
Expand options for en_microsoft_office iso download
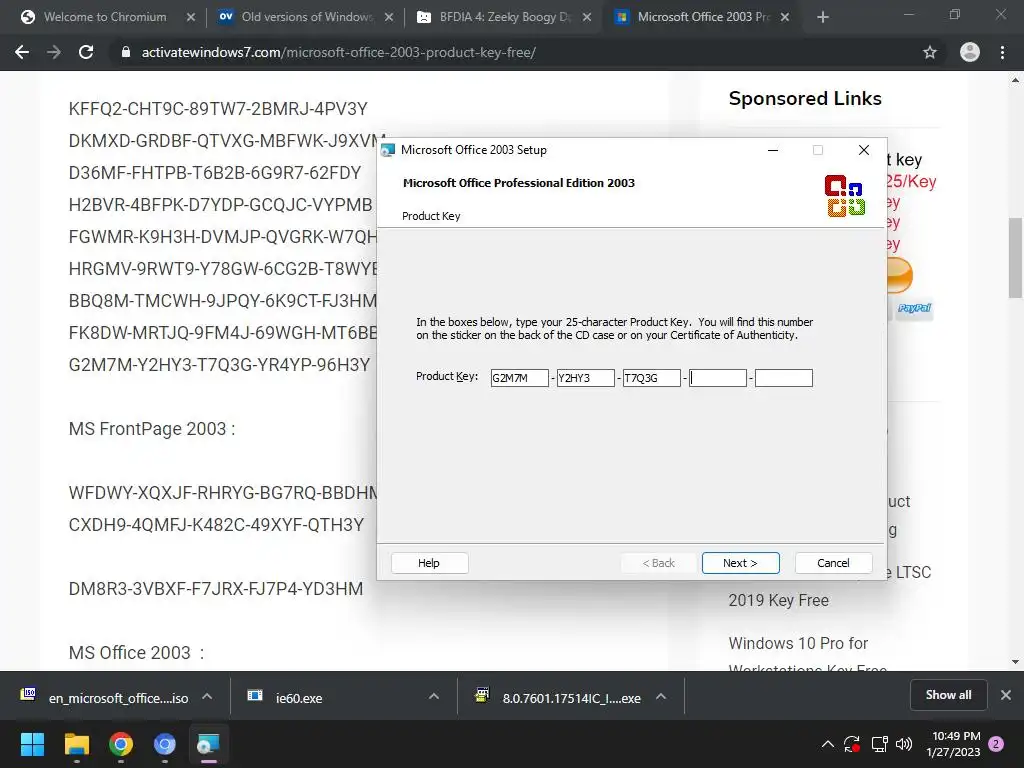(207, 697)
